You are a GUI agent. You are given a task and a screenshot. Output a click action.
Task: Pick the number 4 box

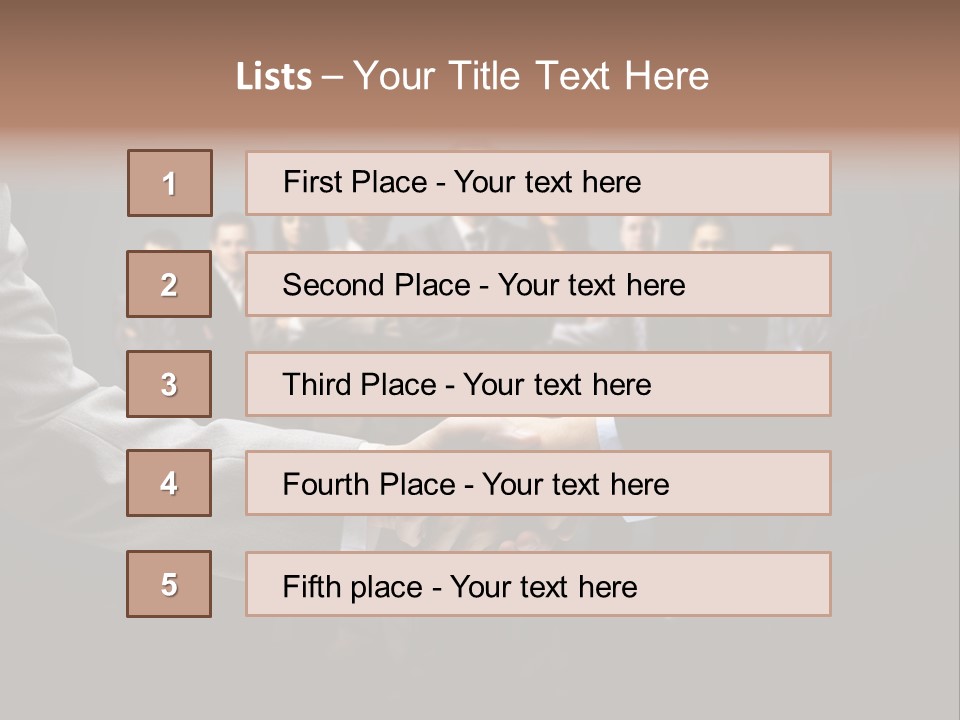coord(169,483)
